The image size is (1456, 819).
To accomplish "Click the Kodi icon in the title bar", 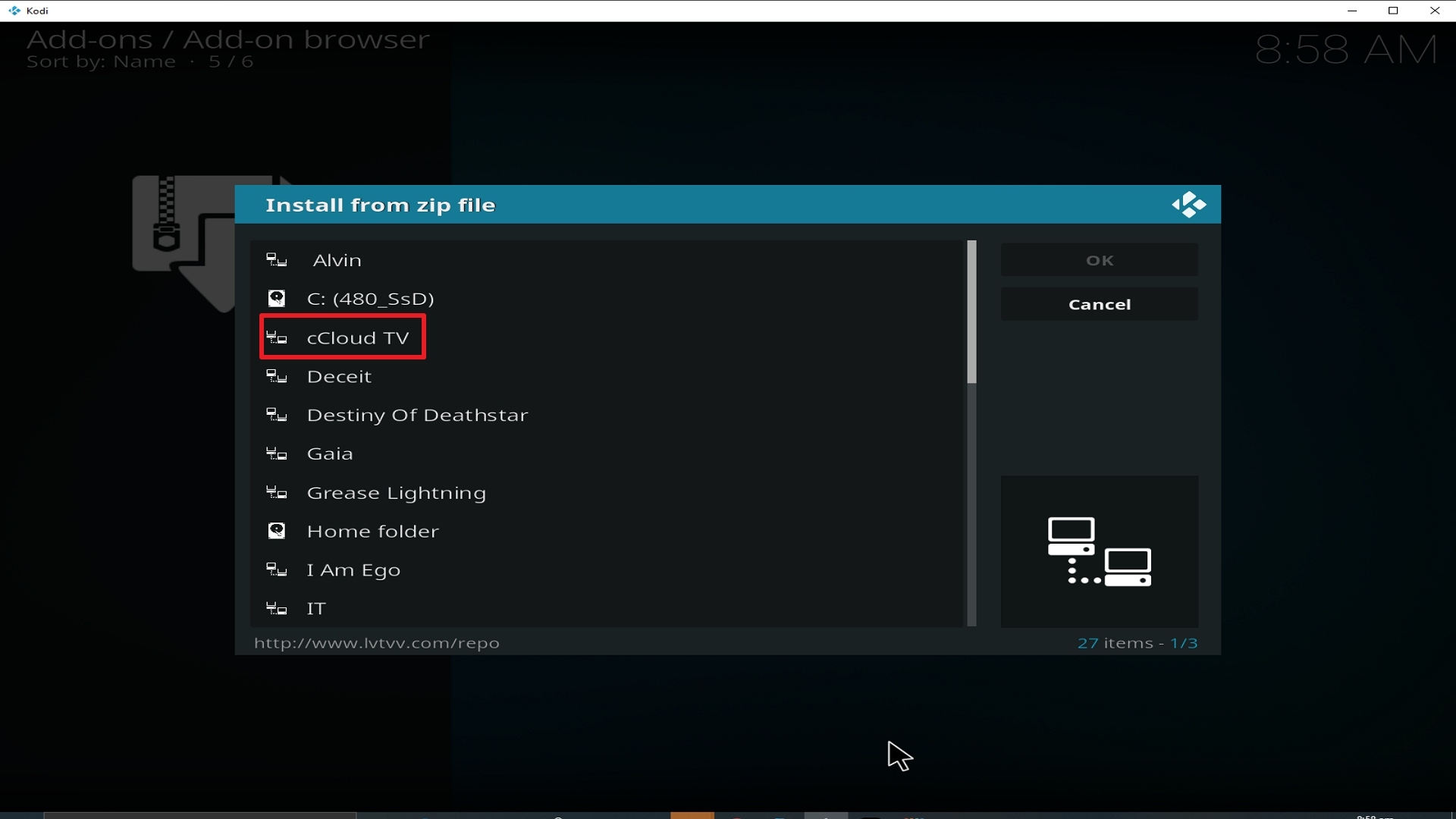I will click(x=14, y=11).
